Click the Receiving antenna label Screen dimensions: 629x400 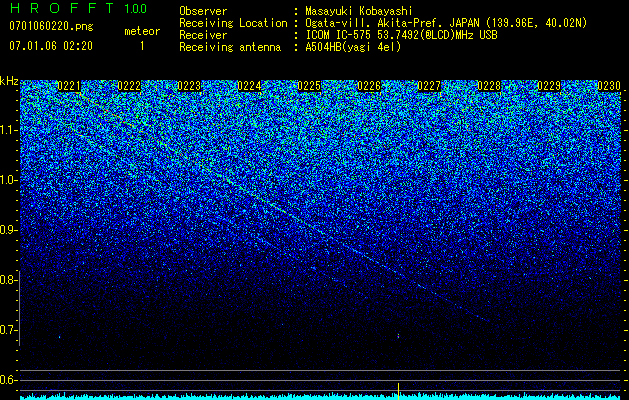(x=230, y=47)
